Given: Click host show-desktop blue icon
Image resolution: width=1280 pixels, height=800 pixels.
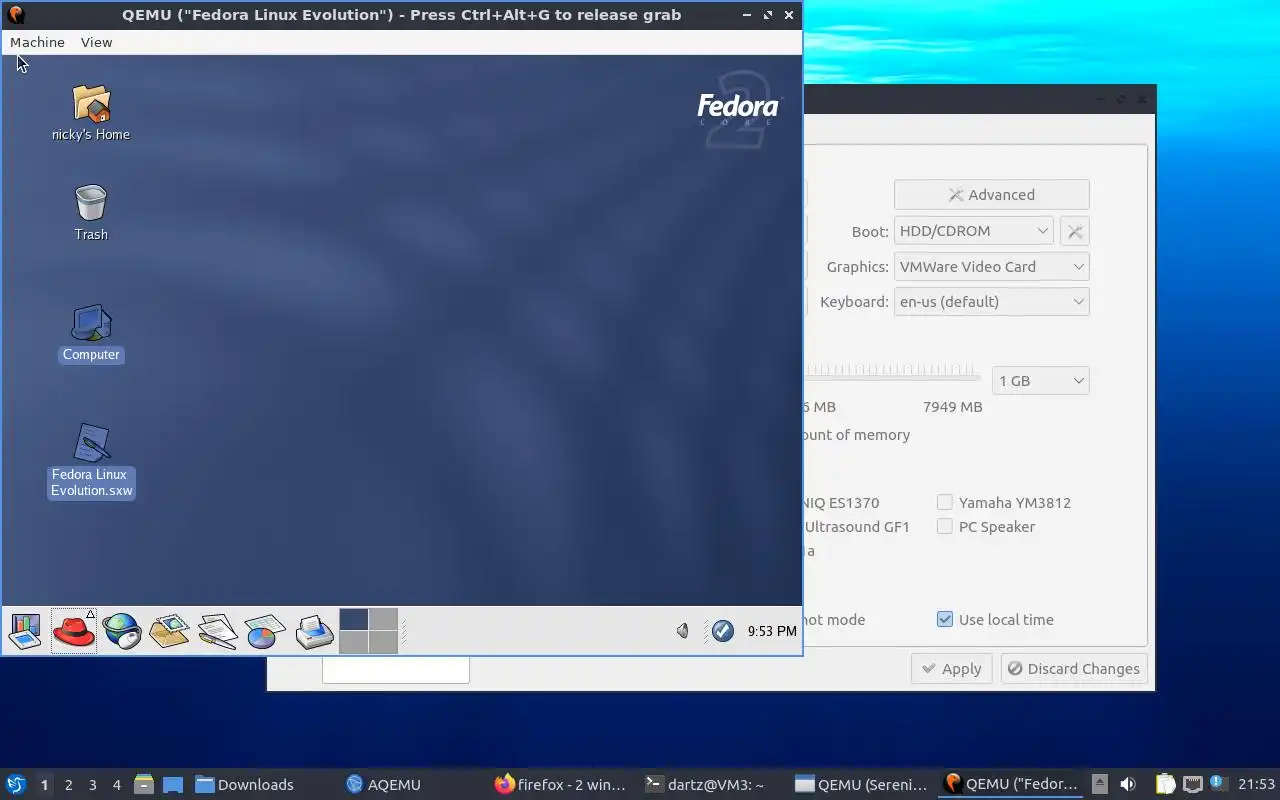Looking at the screenshot, I should pyautogui.click(x=172, y=785).
